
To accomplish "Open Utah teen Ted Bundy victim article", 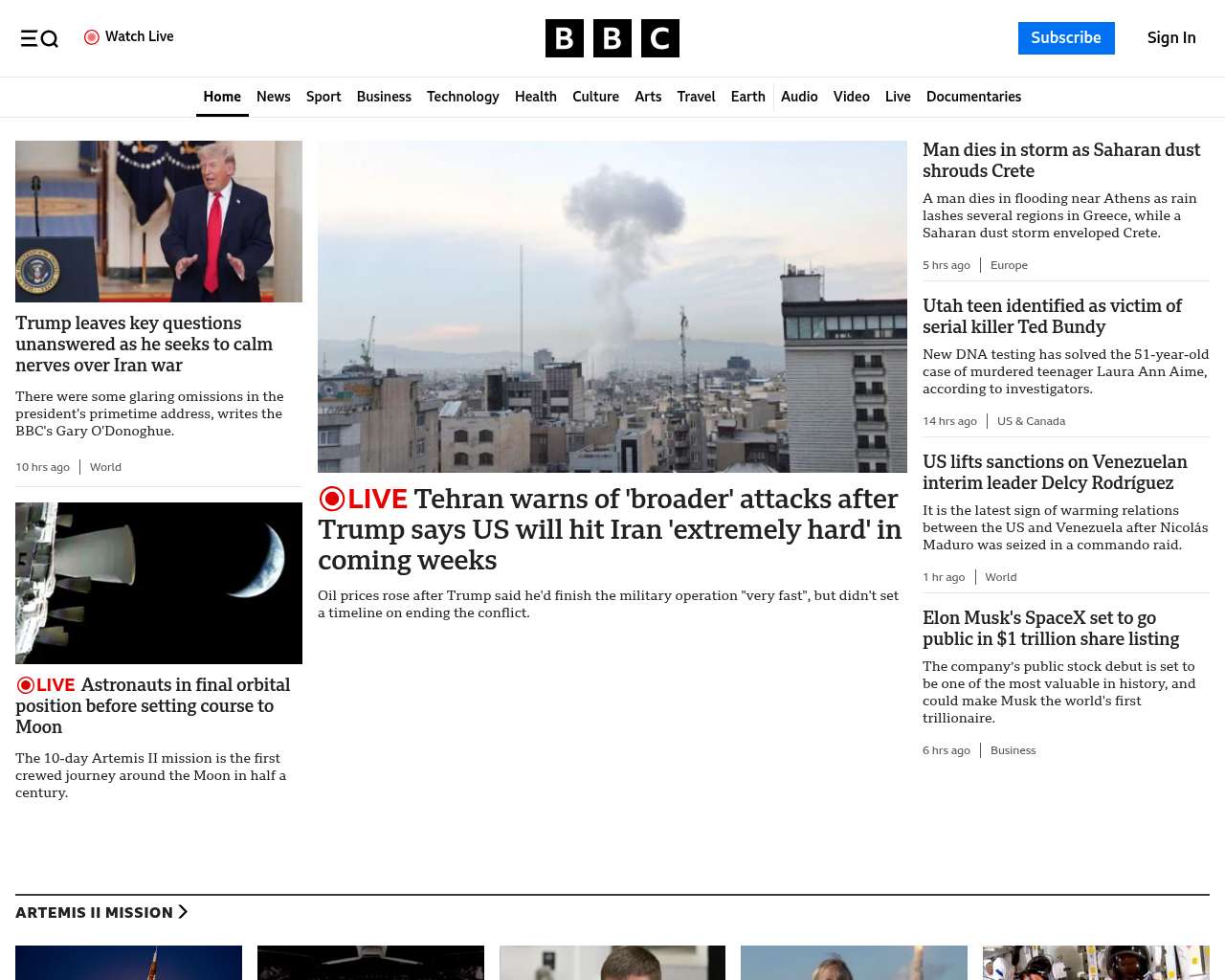I will [x=1052, y=317].
